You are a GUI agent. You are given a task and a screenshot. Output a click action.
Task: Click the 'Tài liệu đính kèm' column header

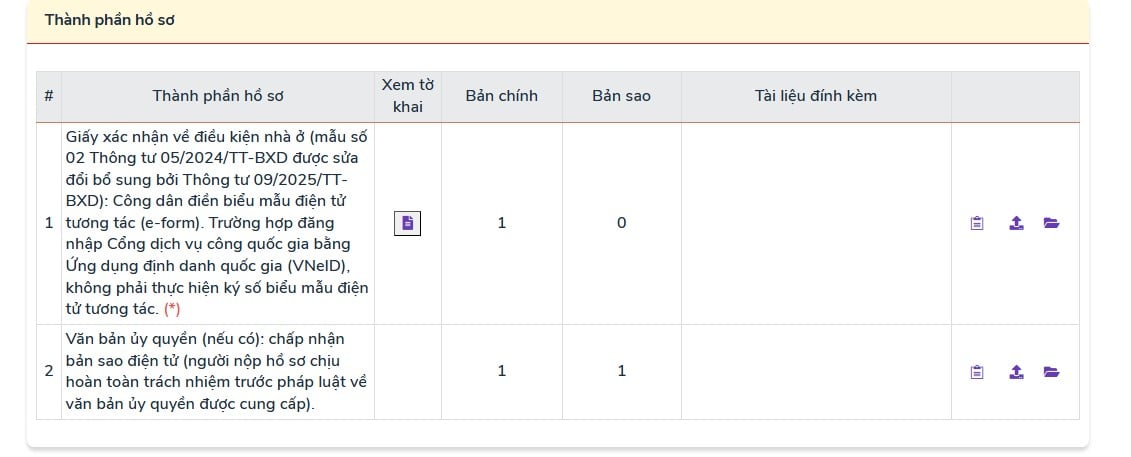(815, 96)
